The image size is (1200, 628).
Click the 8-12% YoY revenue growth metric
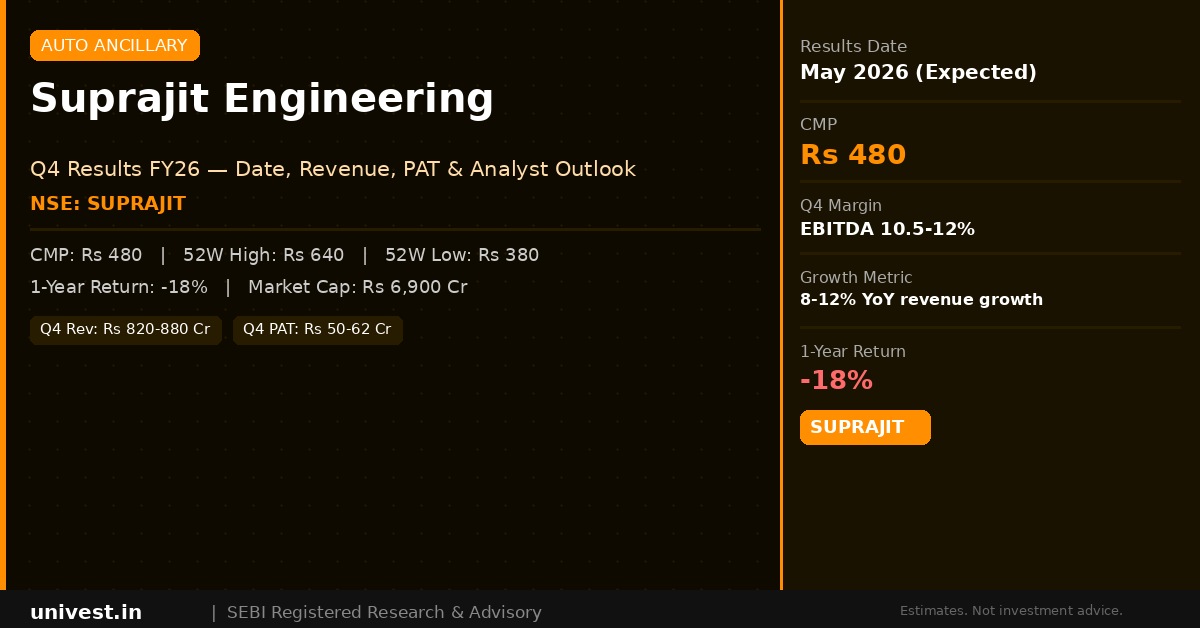pos(921,299)
